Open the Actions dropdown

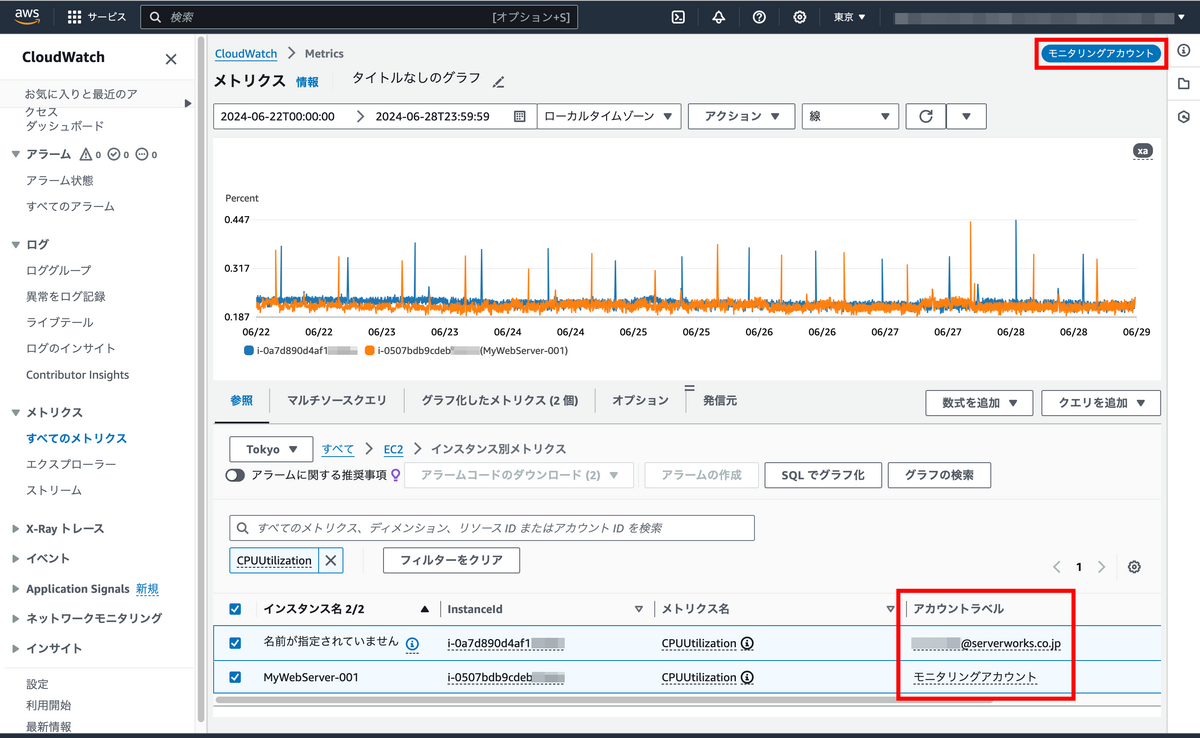(742, 116)
